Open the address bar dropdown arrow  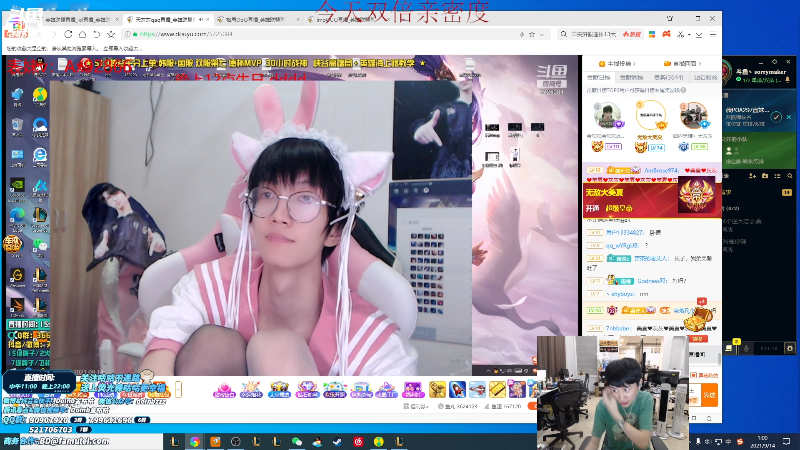[x=541, y=34]
